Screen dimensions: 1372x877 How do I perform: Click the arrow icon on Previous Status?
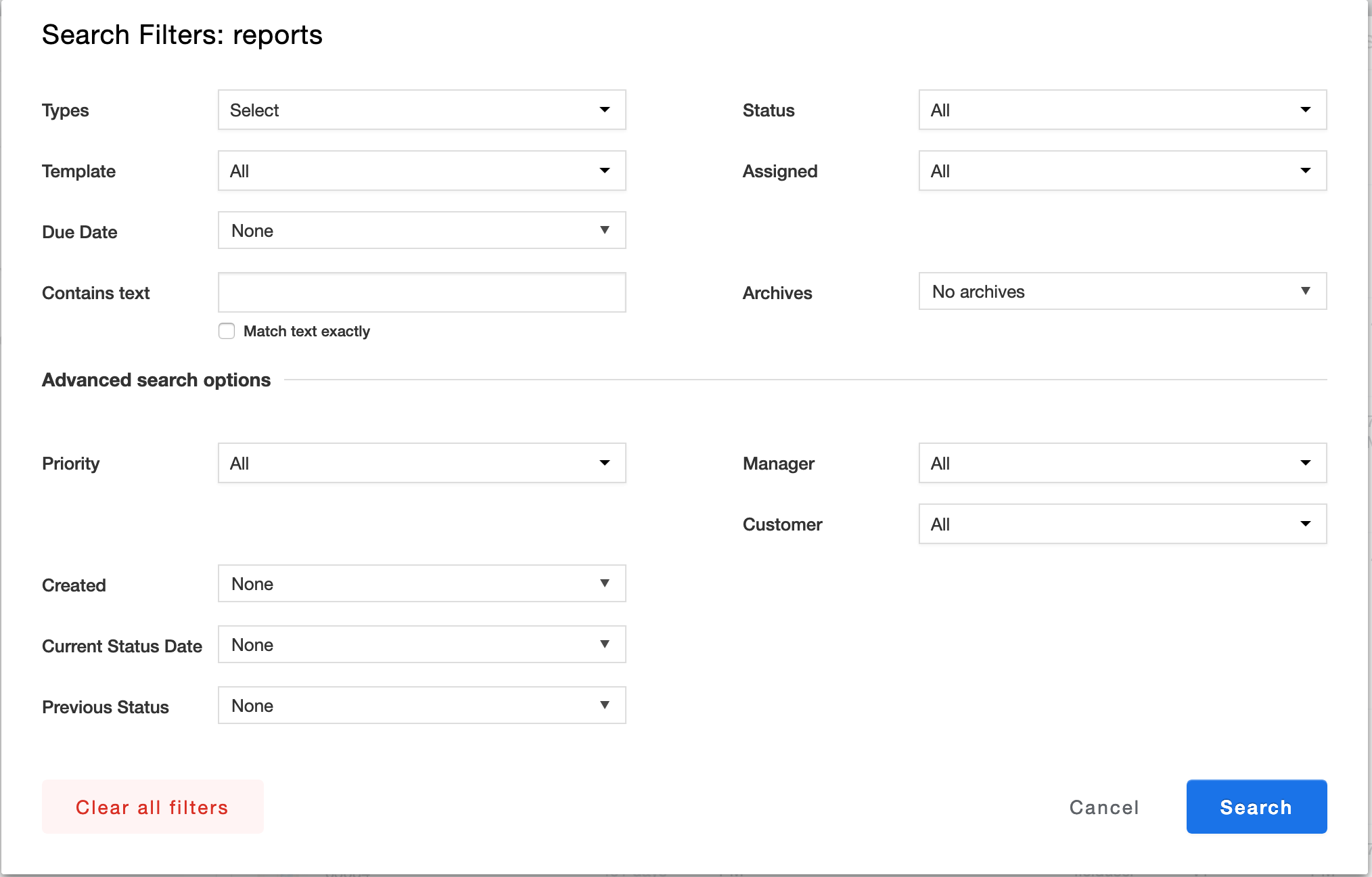pos(605,705)
